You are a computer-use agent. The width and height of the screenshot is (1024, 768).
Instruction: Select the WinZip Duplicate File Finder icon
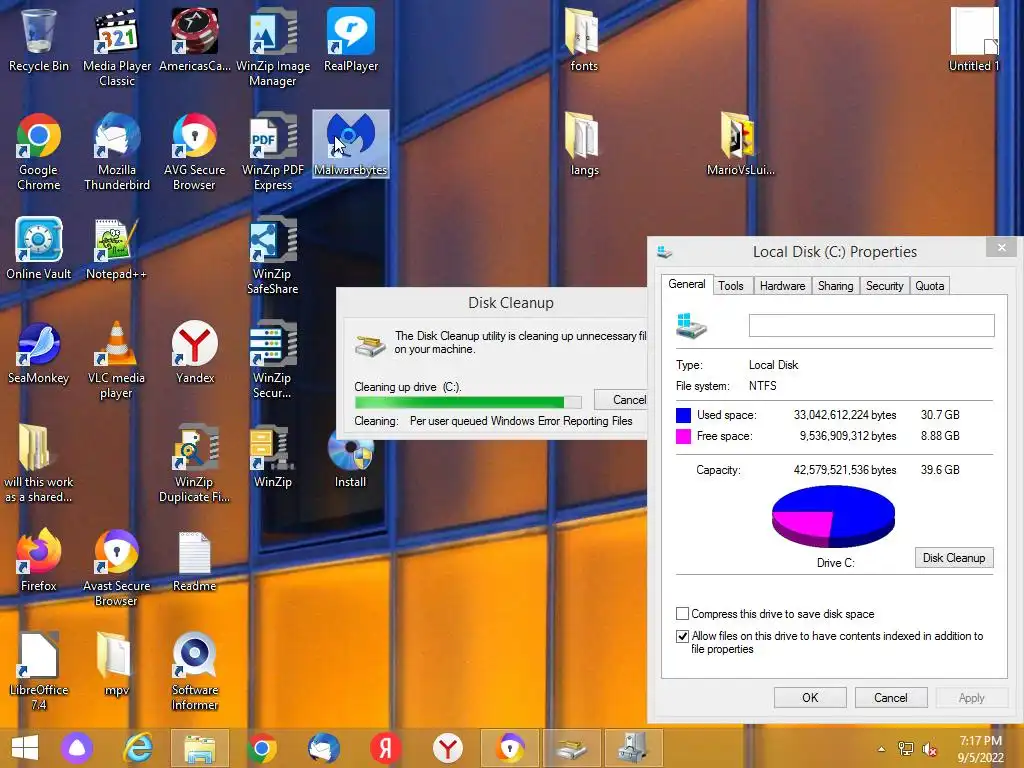[195, 464]
